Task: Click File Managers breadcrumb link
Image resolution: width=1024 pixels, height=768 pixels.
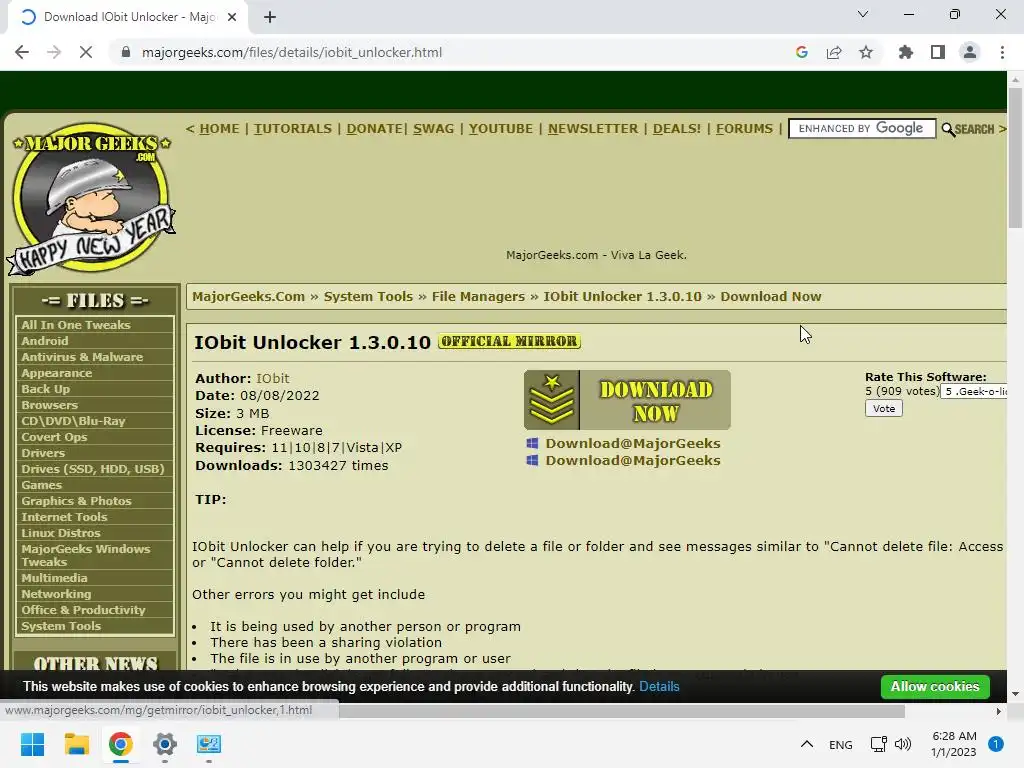Action: (478, 296)
